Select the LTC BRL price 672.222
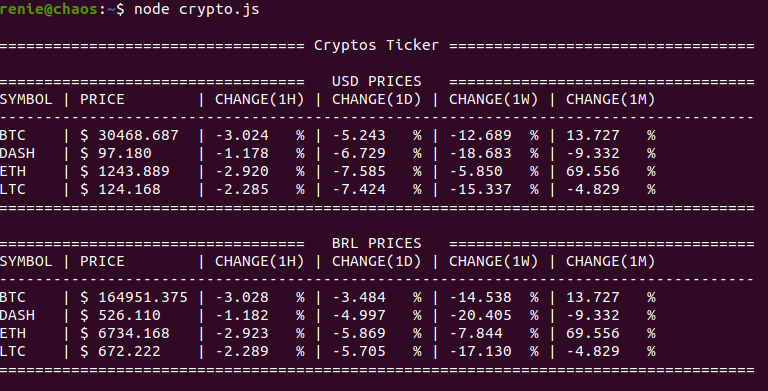 coord(129,352)
